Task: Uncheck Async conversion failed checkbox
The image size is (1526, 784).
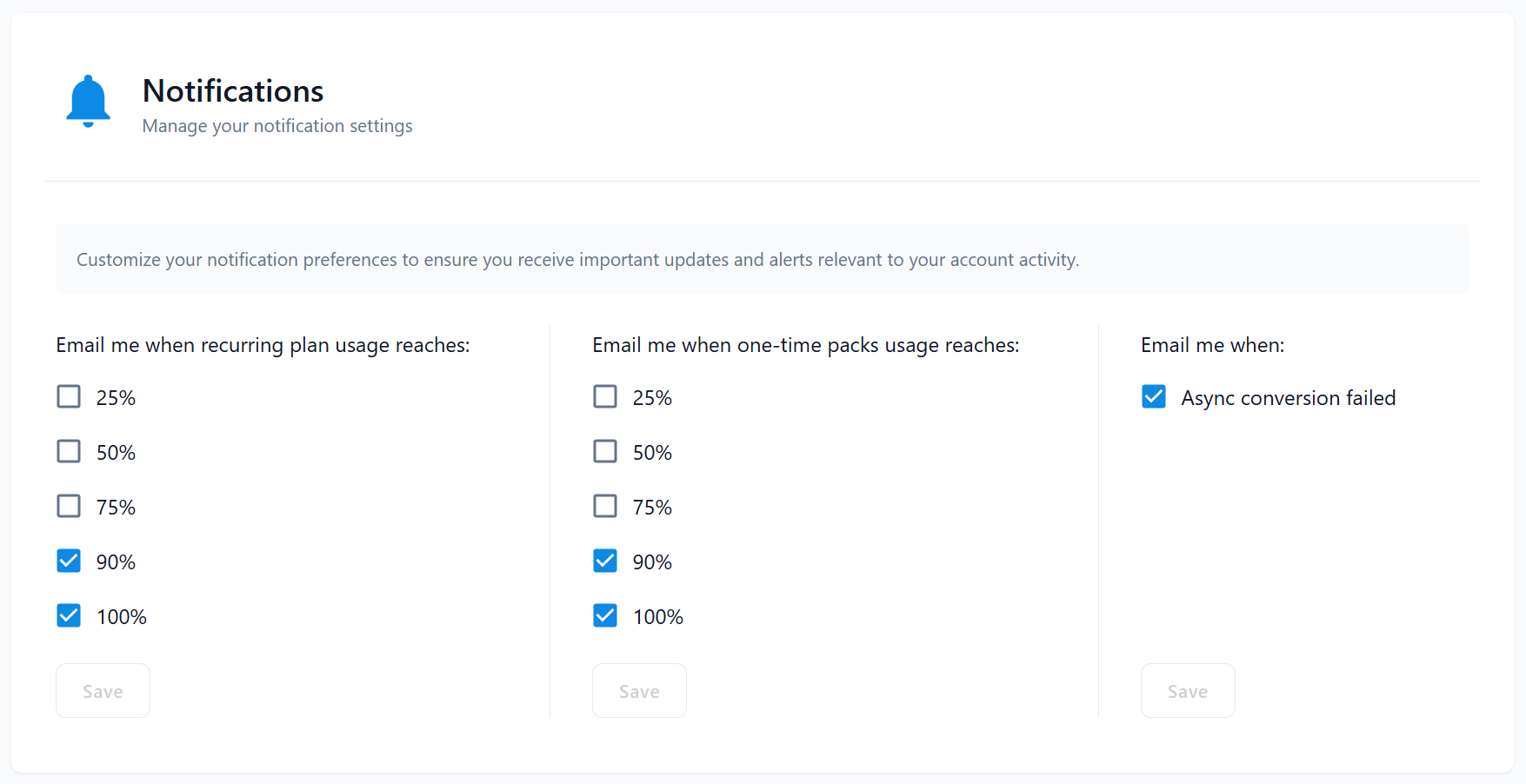Action: 1154,397
